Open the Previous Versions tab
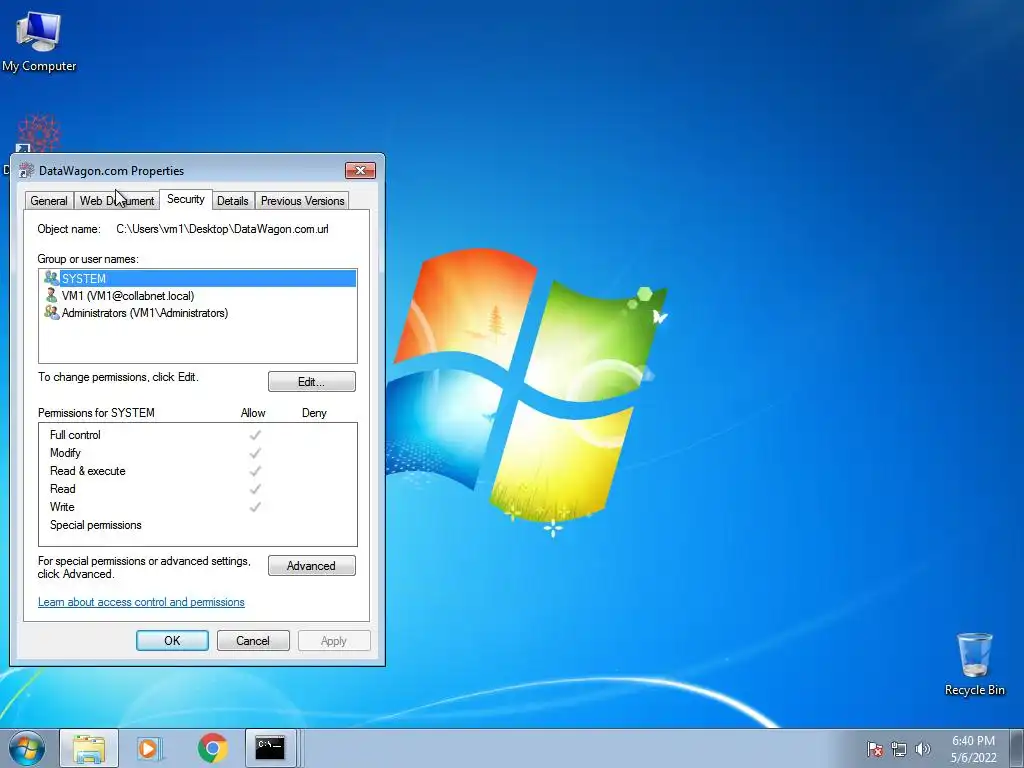This screenshot has width=1024, height=768. [302, 201]
